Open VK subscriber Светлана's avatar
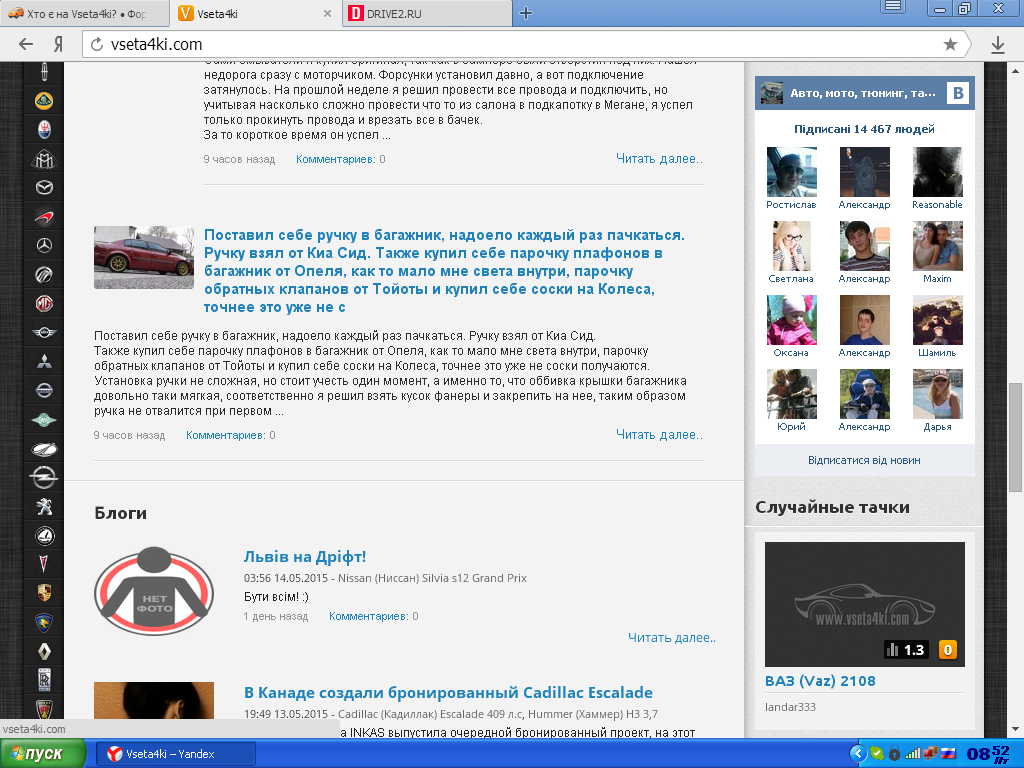This screenshot has width=1024, height=768. 792,246
